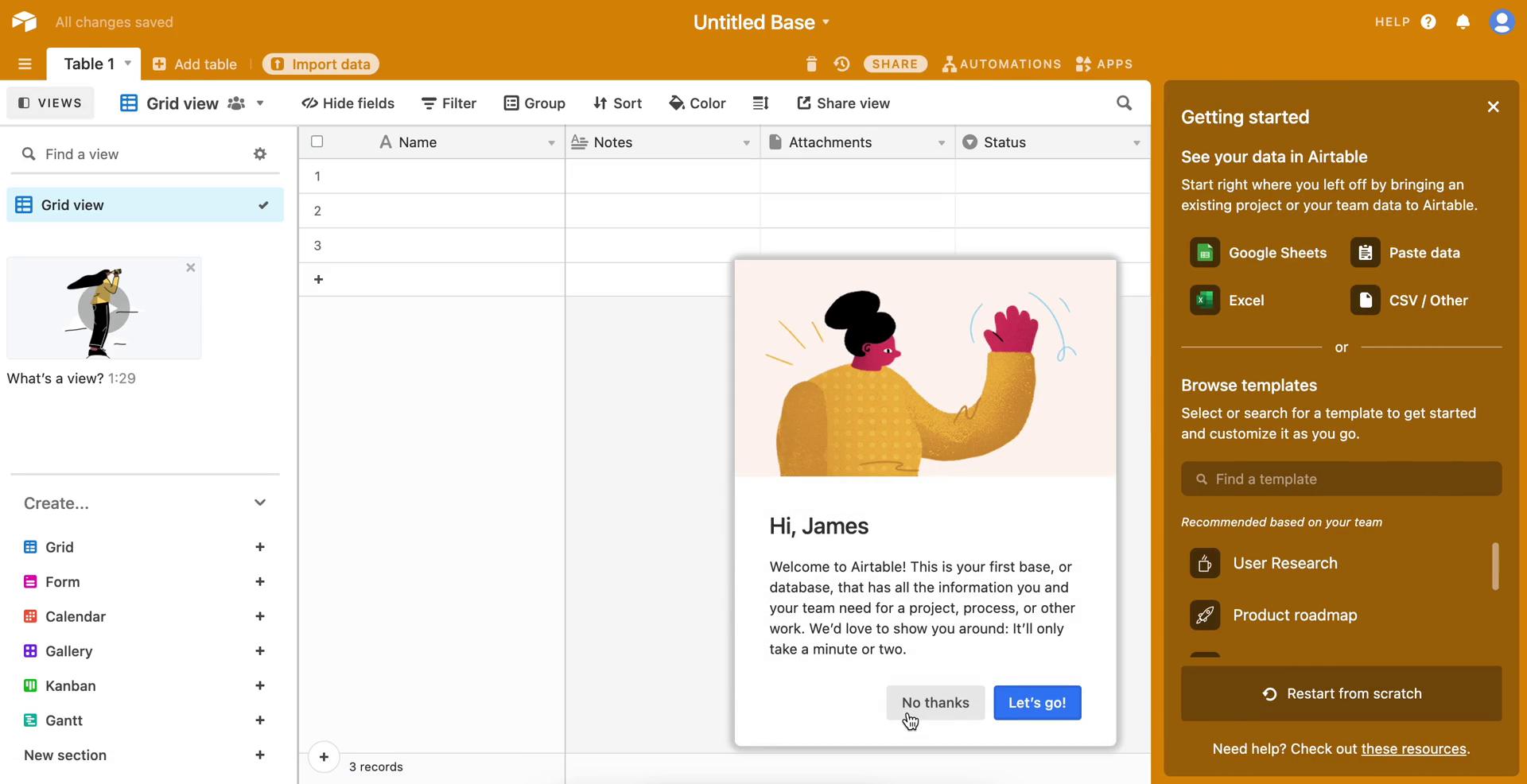
Task: Add a new Calendar view plus
Action: pos(259,616)
